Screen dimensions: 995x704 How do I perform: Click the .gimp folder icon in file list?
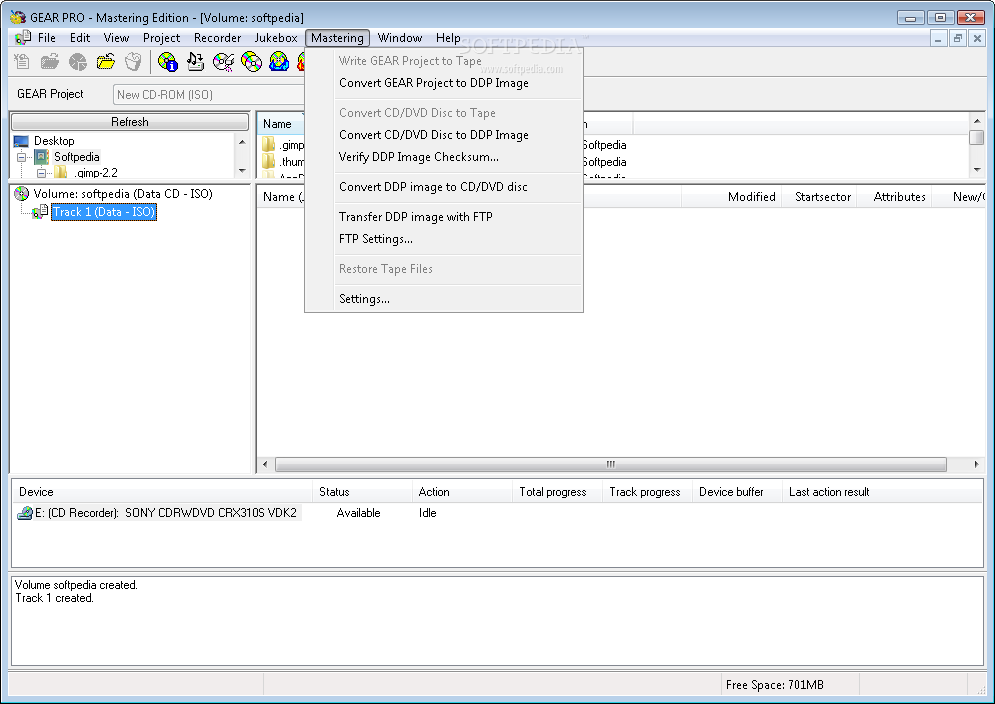pos(269,145)
